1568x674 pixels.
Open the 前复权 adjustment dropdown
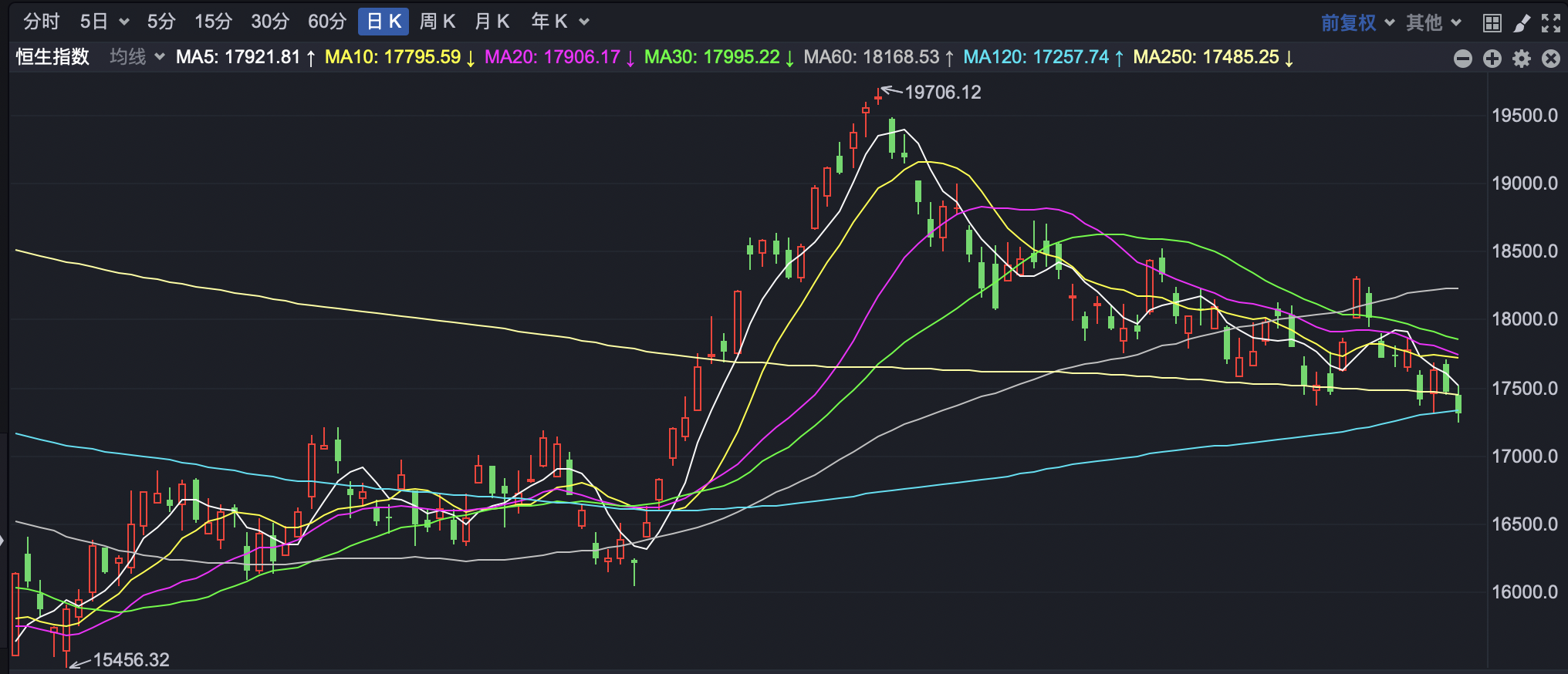pyautogui.click(x=1357, y=23)
